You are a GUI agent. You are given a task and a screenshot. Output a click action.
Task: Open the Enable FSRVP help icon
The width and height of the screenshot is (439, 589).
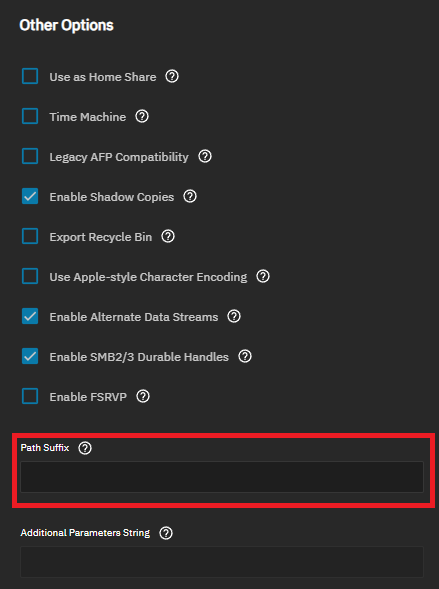coord(143,396)
